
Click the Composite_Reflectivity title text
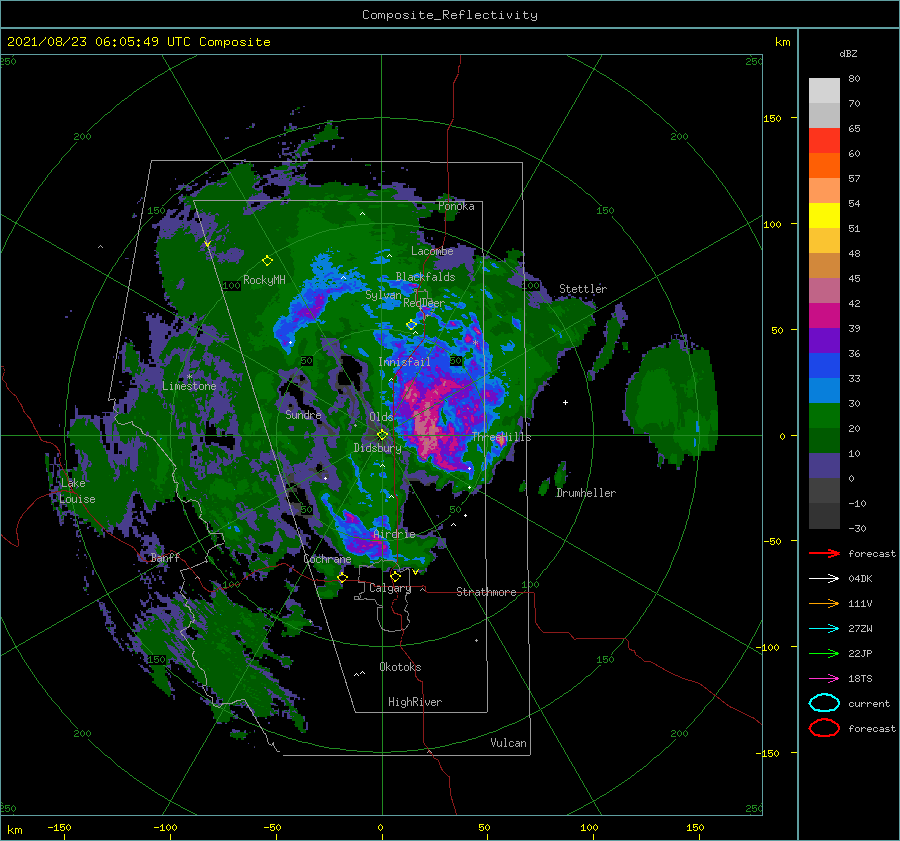click(x=450, y=15)
